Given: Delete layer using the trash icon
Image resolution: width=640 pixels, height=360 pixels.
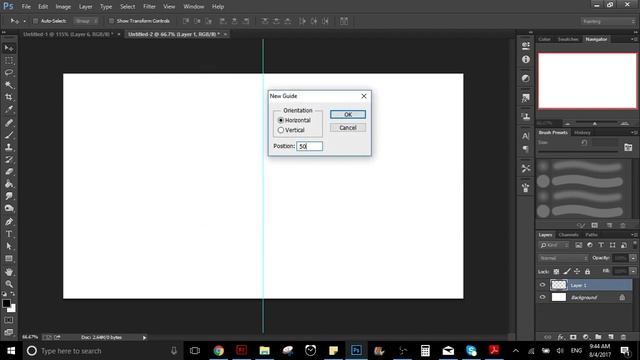Looking at the screenshot, I should tap(623, 337).
